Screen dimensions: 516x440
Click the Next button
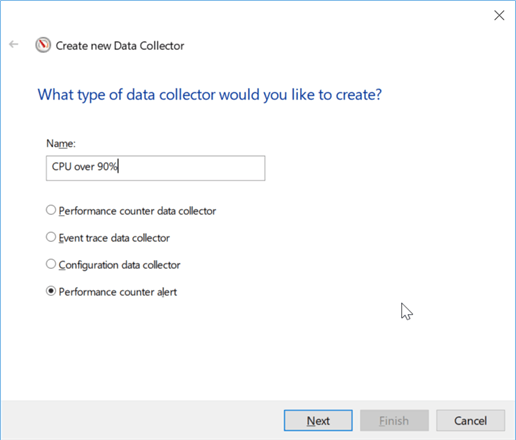[x=318, y=421]
